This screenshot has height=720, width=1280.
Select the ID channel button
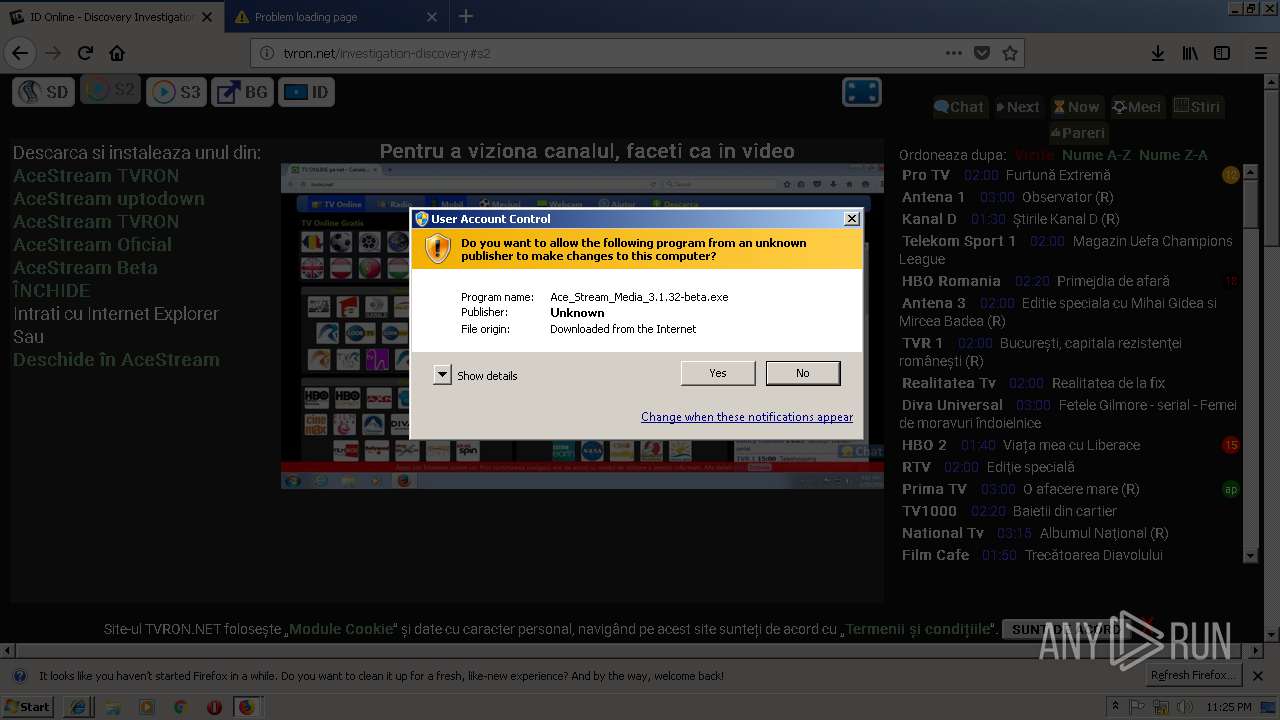pos(307,92)
